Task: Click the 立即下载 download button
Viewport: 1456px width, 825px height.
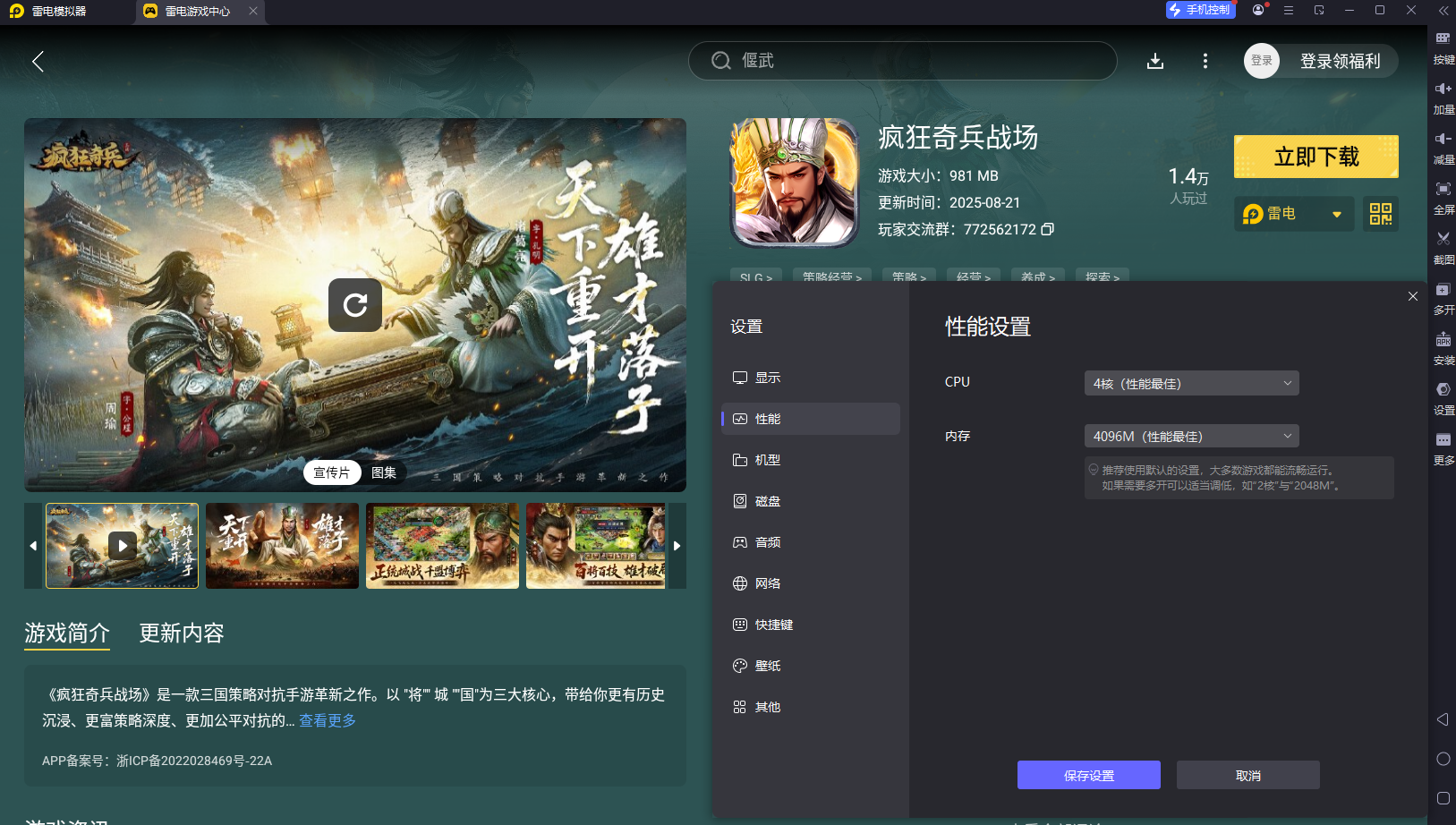Action: (1316, 157)
